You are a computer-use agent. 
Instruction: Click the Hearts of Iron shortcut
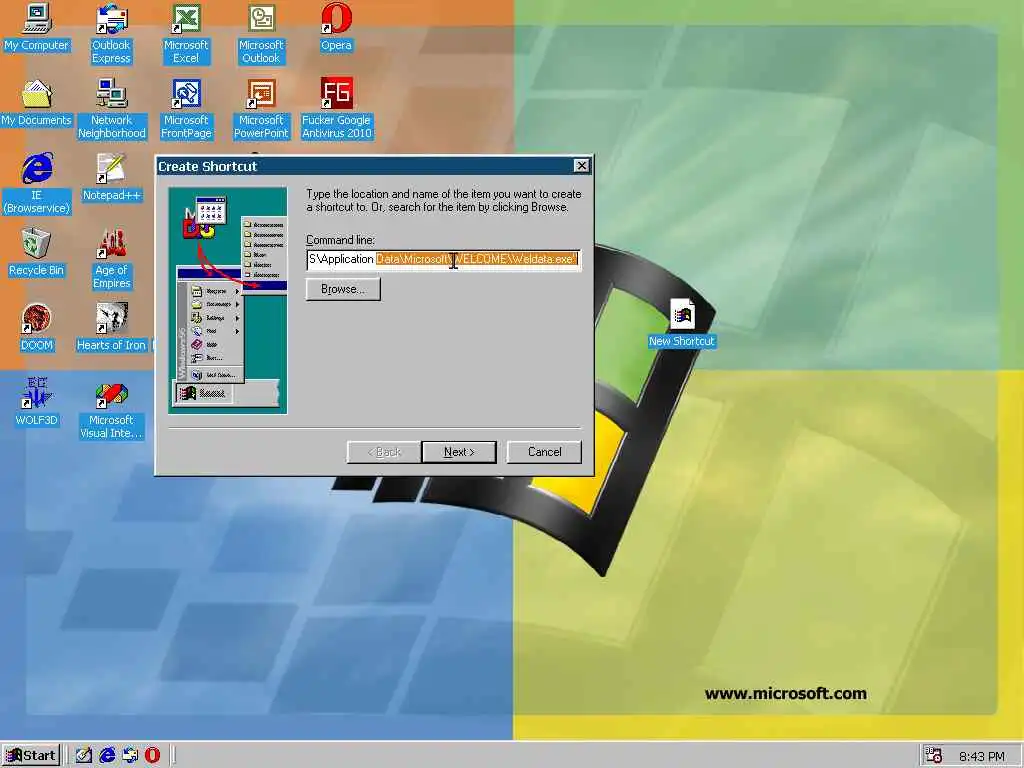tap(111, 328)
